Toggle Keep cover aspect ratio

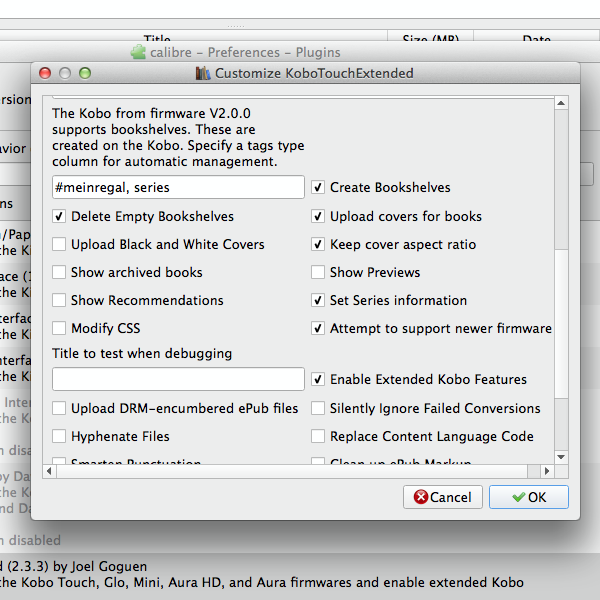tap(318, 245)
